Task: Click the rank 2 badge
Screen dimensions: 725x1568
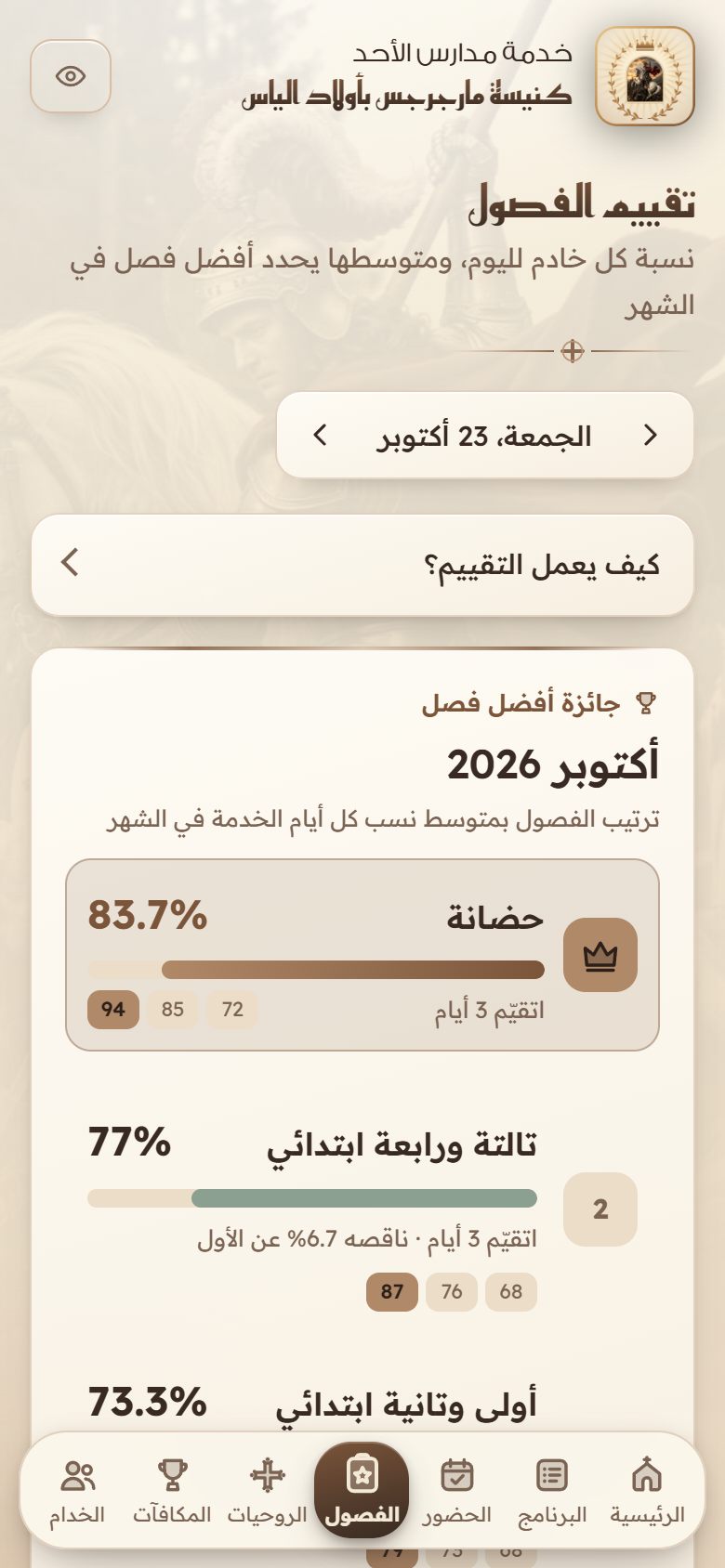Action: pos(600,1209)
